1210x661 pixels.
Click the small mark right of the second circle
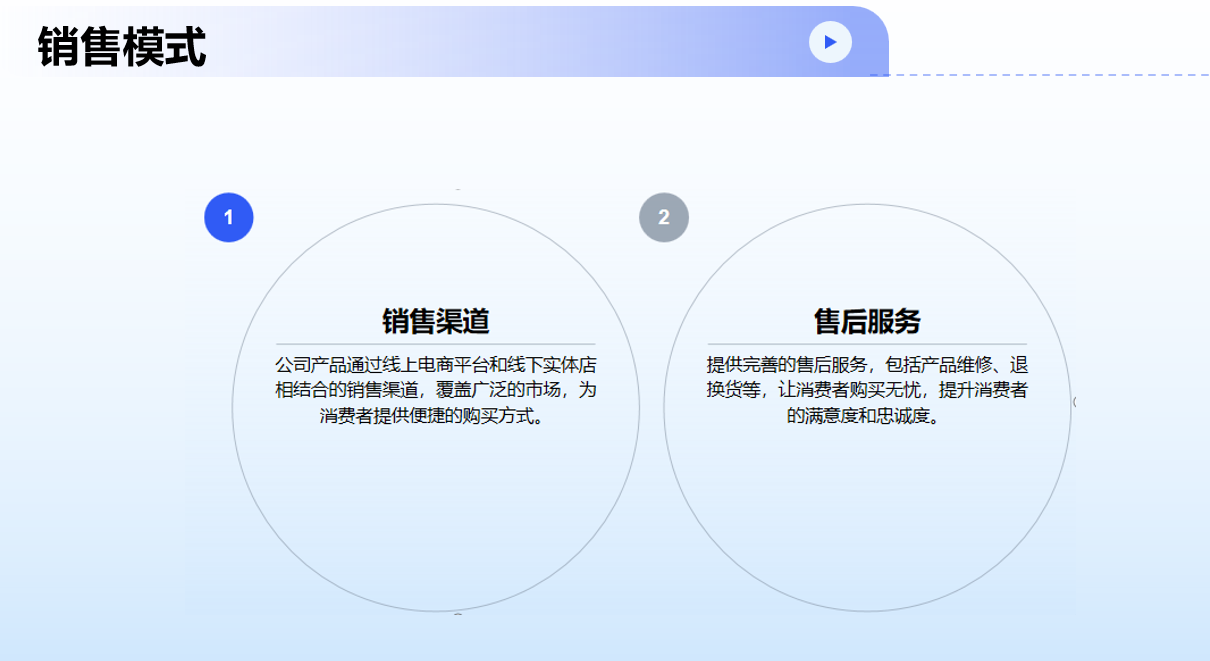(x=1075, y=402)
